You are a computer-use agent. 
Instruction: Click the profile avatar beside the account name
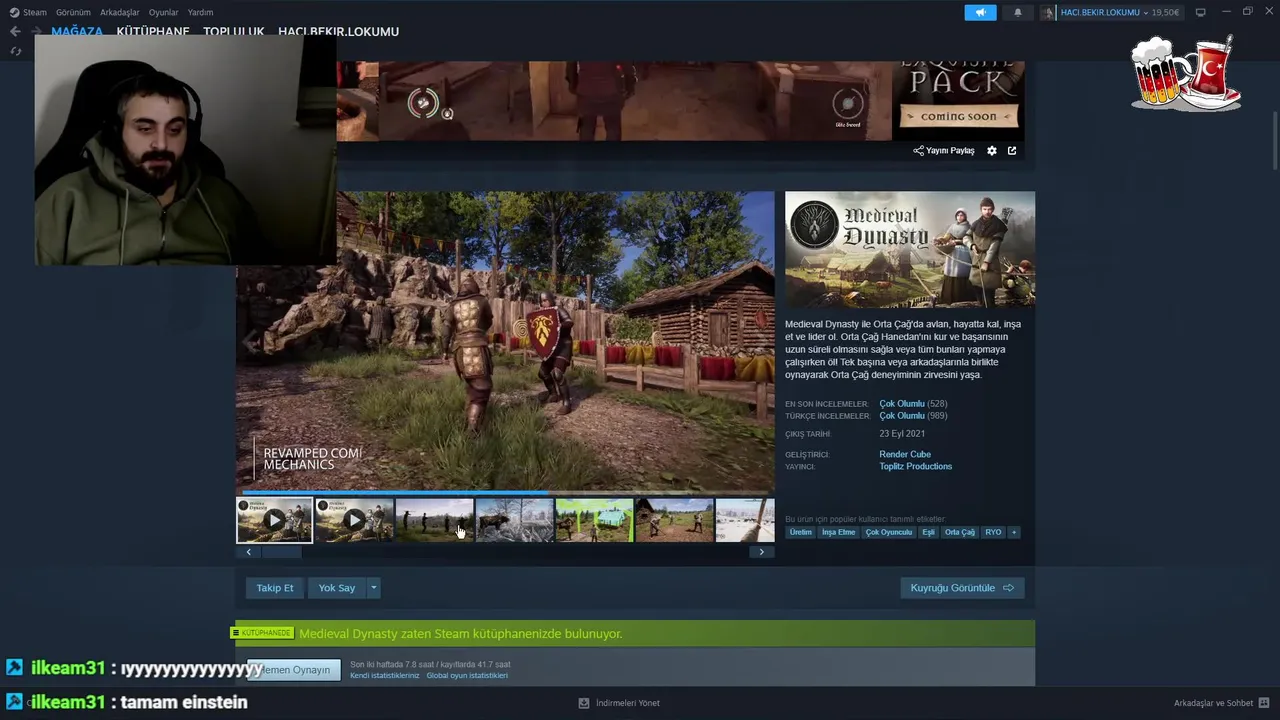click(1048, 12)
